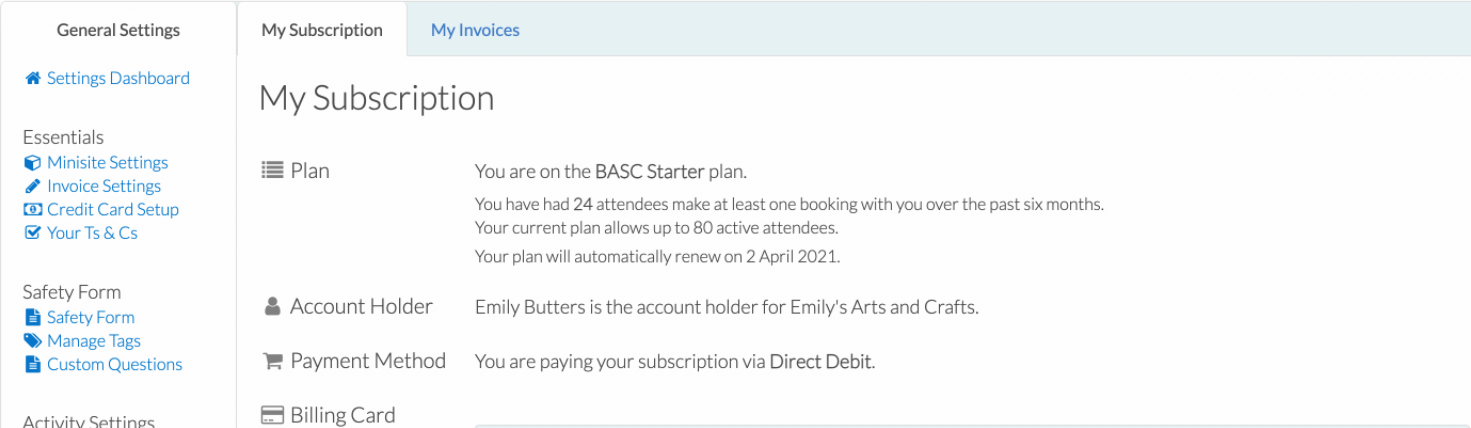Click the credit card icon beside Billing Card
1471x428 pixels.
click(x=272, y=415)
